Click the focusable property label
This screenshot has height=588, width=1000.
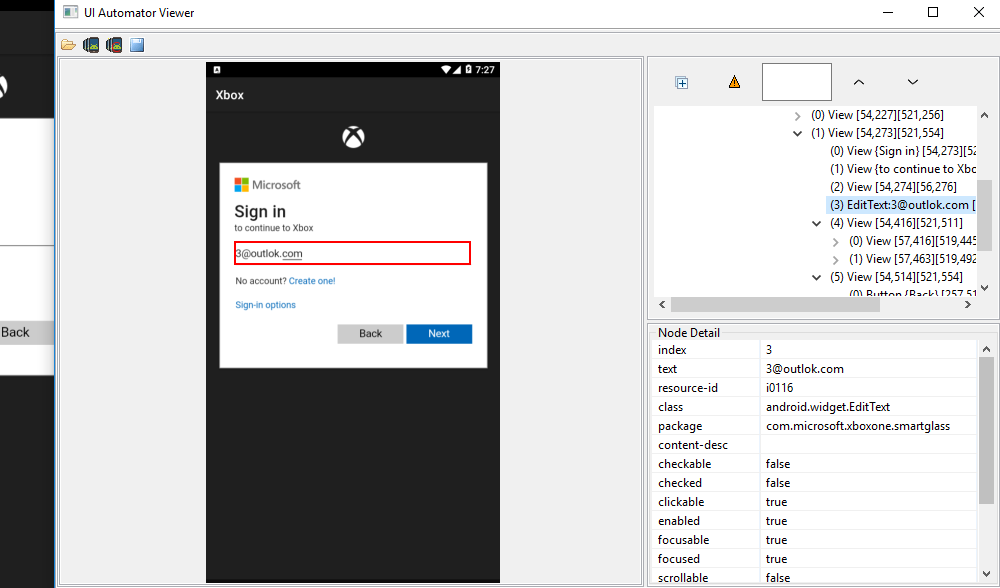pyautogui.click(x=684, y=540)
